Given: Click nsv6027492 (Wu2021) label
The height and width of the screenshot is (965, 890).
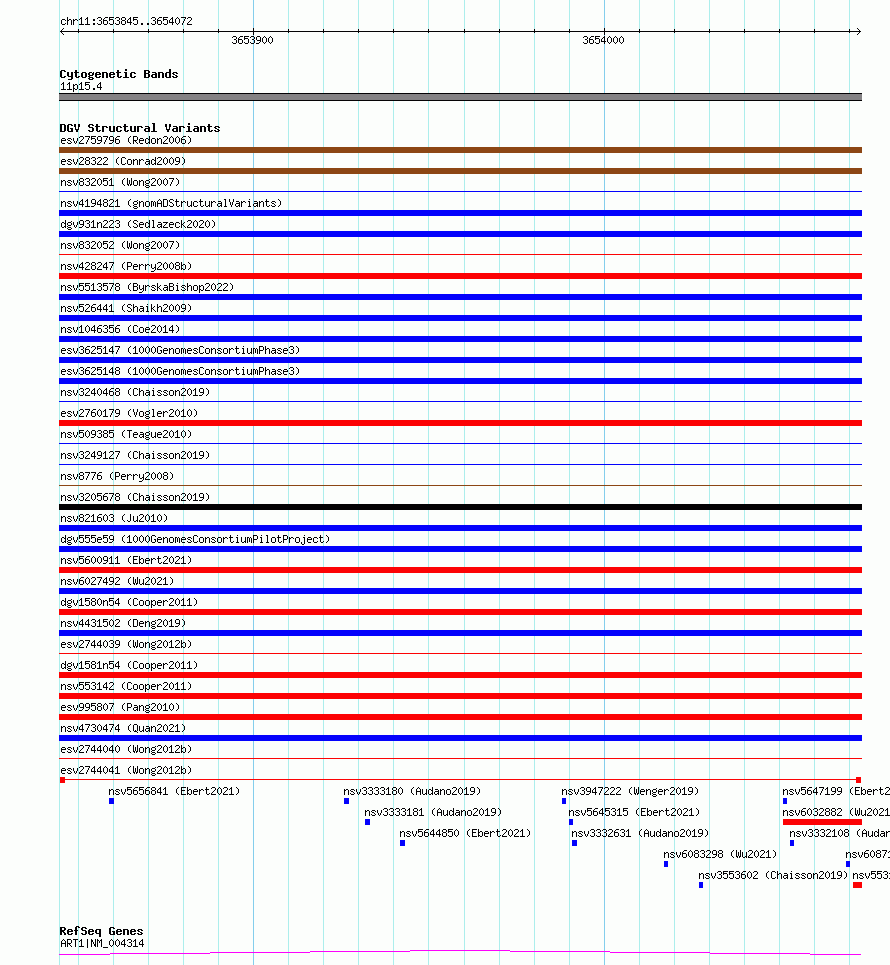Looking at the screenshot, I should (x=116, y=581).
